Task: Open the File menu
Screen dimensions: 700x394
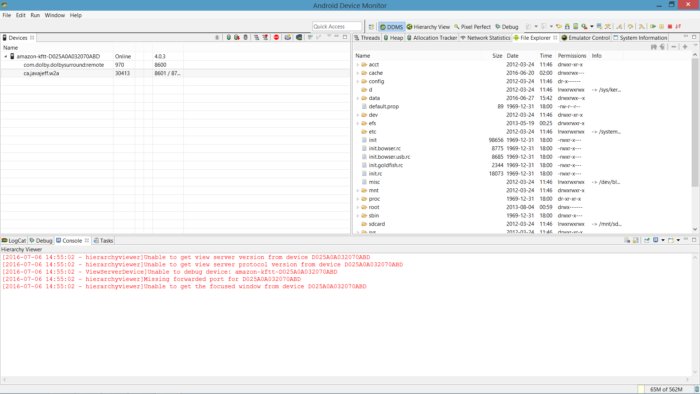Action: pyautogui.click(x=7, y=15)
